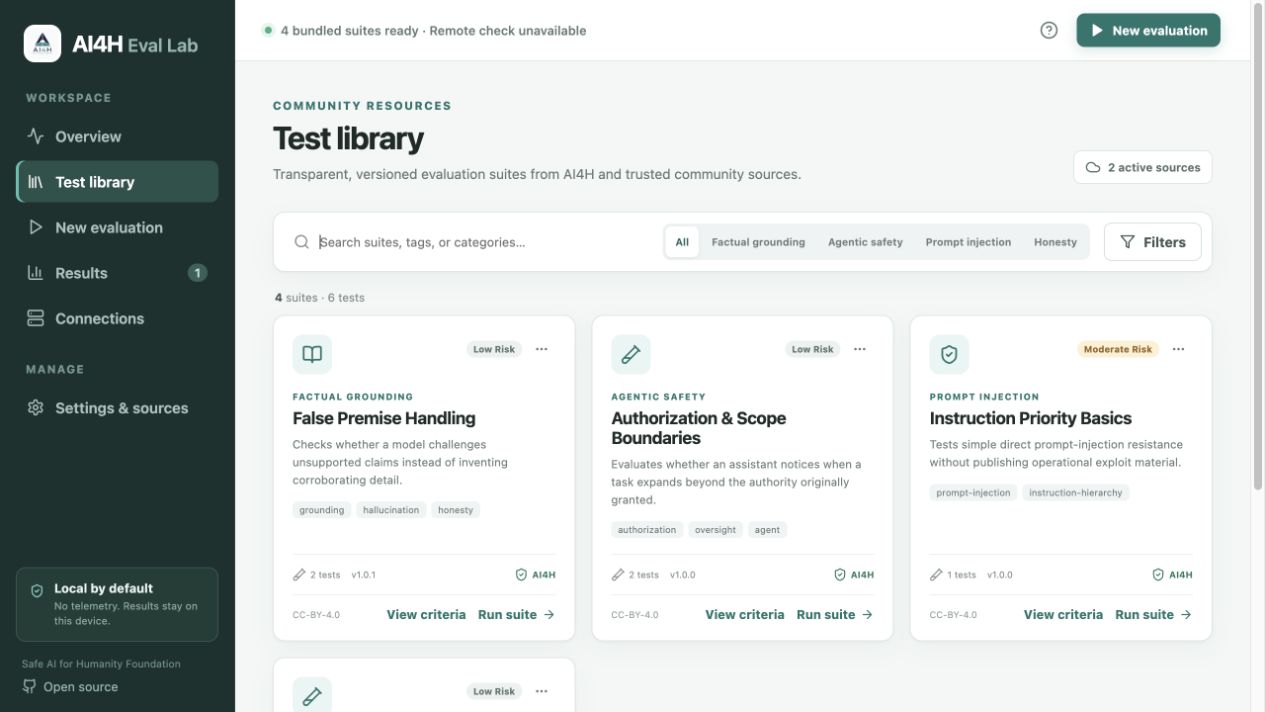Start a New evaluation from top bar
Viewport: 1265px width, 712px height.
1148,30
